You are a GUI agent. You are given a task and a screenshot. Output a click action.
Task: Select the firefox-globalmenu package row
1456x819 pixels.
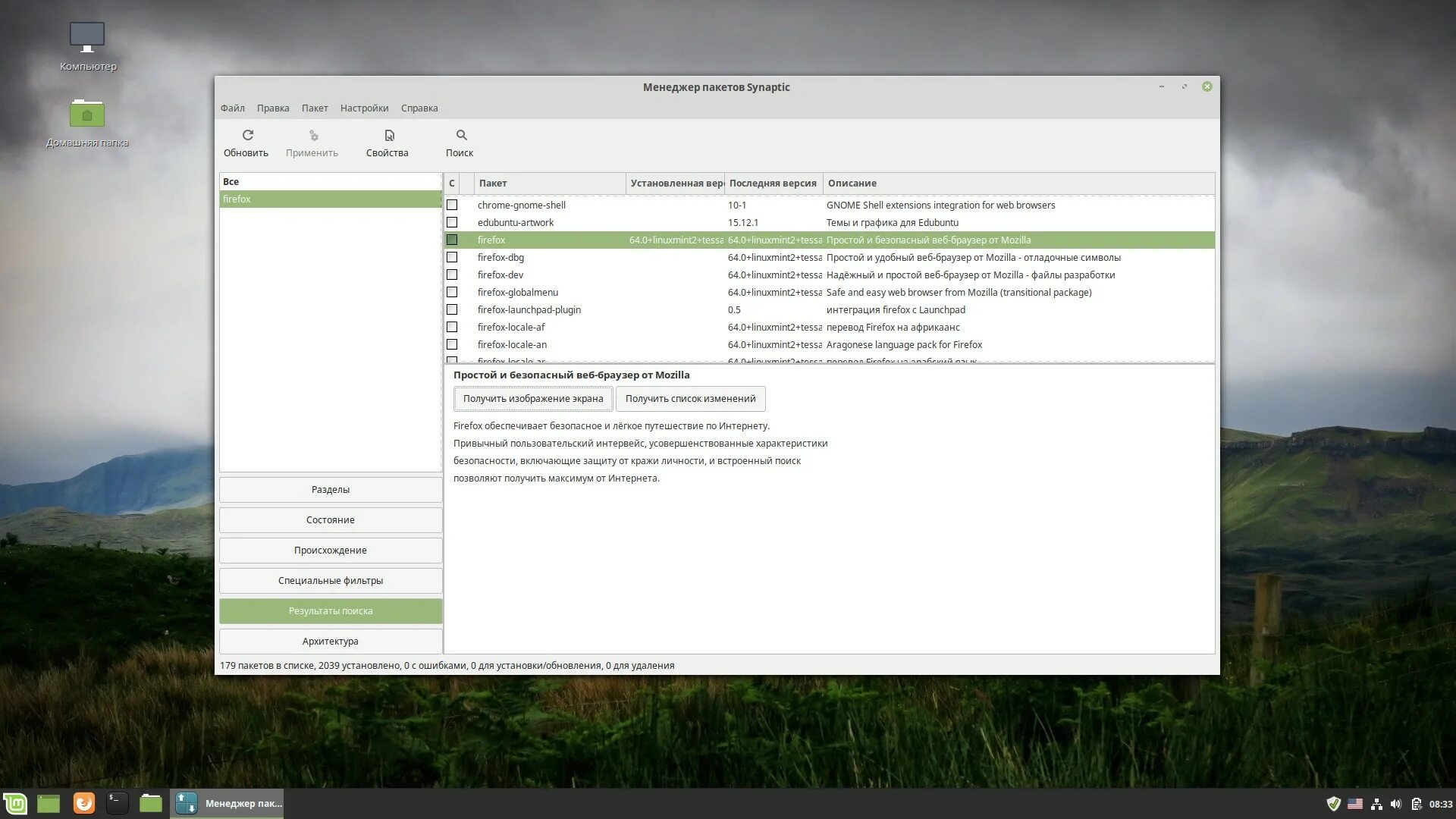[830, 292]
